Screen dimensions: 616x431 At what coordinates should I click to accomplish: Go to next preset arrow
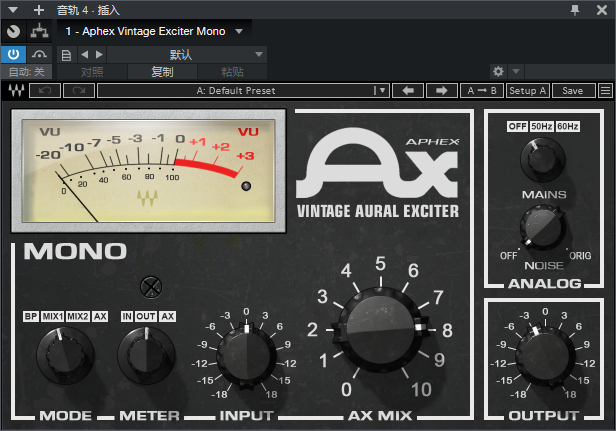(99, 55)
